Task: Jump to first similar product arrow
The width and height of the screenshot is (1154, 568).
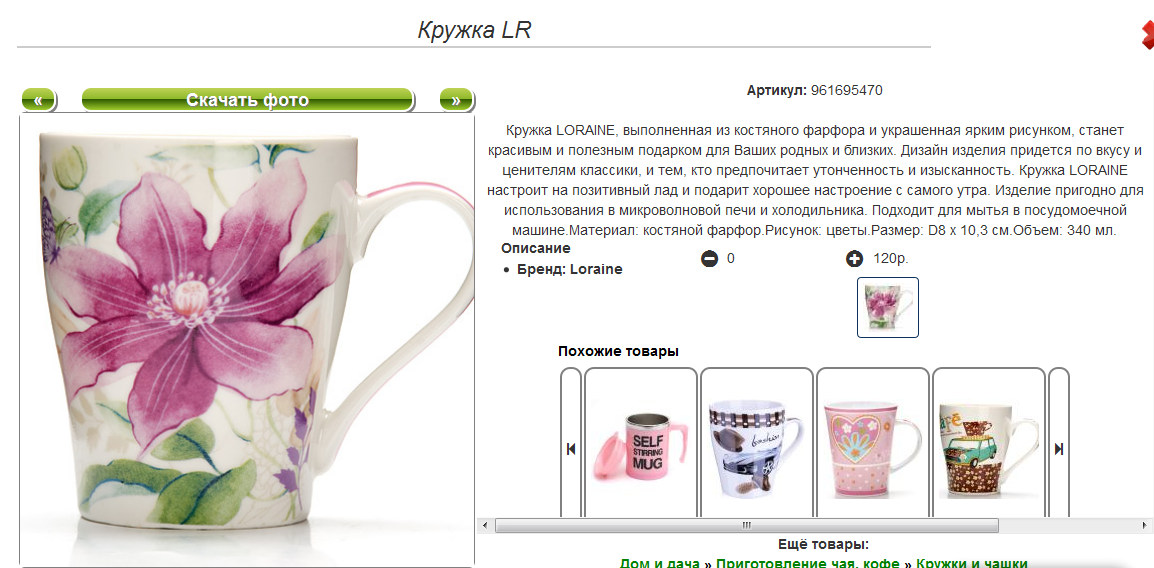Action: tap(570, 449)
